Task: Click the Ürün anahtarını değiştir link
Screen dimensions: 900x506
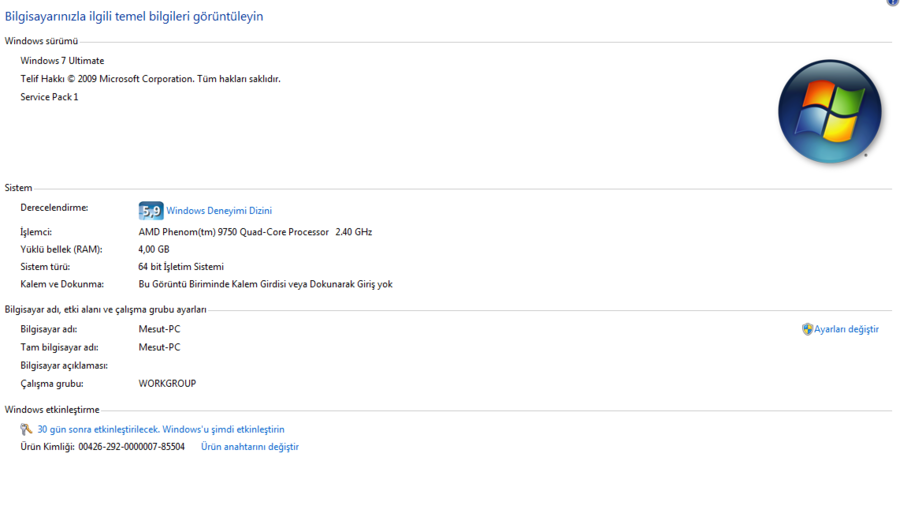Action: 250,447
